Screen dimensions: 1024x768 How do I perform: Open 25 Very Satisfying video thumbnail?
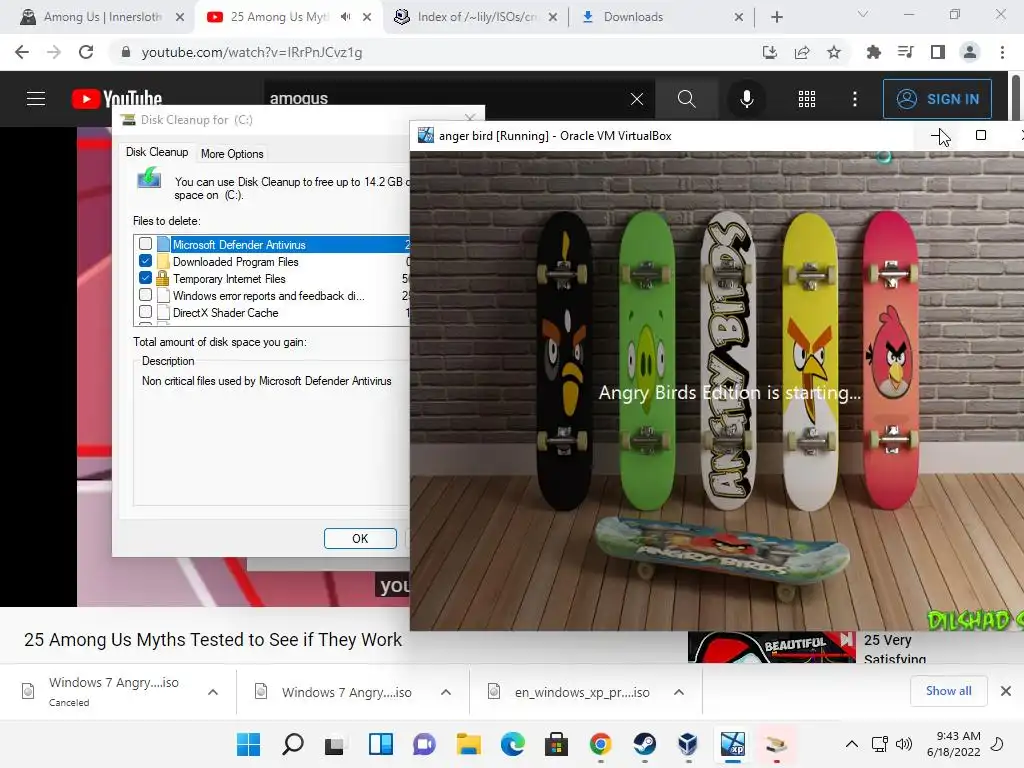pyautogui.click(x=771, y=647)
